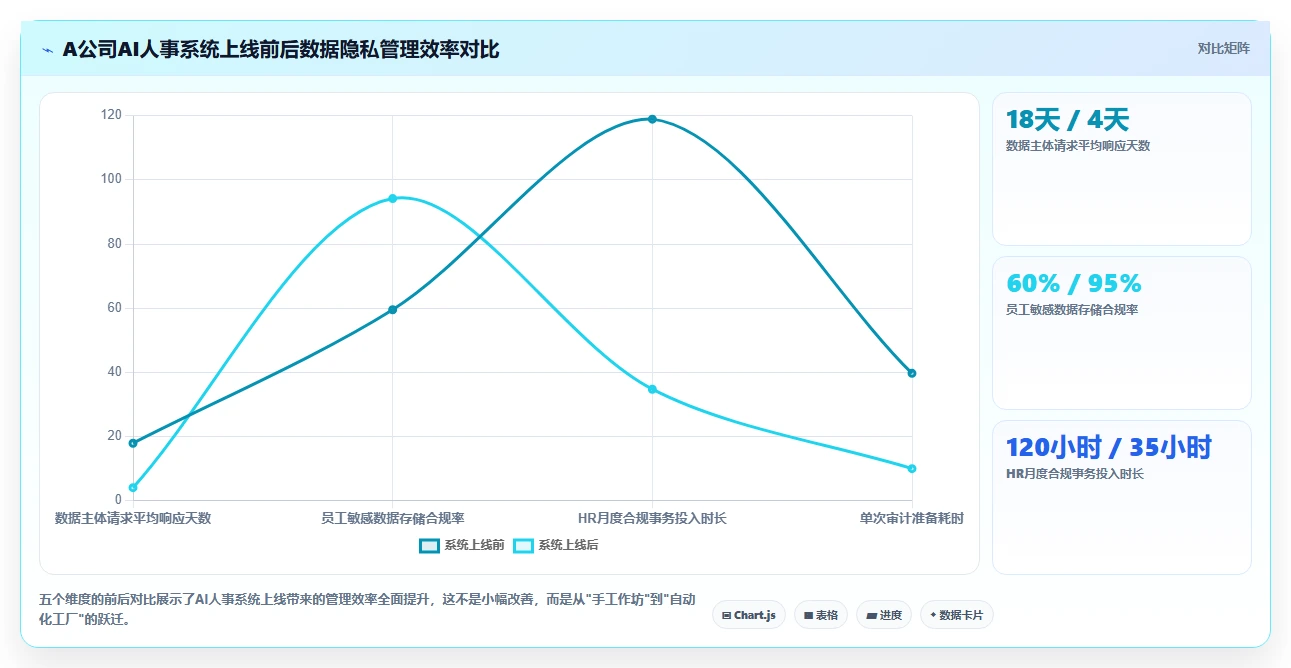1291x668 pixels.
Task: Click the x-axis label 员工敏感数据存储合规率
Action: (x=392, y=518)
